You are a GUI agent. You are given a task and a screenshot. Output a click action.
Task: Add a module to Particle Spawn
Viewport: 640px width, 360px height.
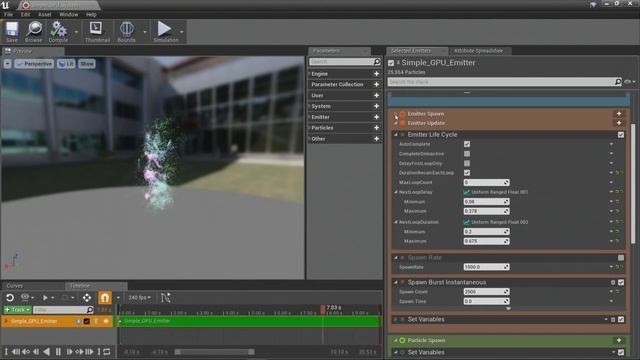pyautogui.click(x=619, y=340)
